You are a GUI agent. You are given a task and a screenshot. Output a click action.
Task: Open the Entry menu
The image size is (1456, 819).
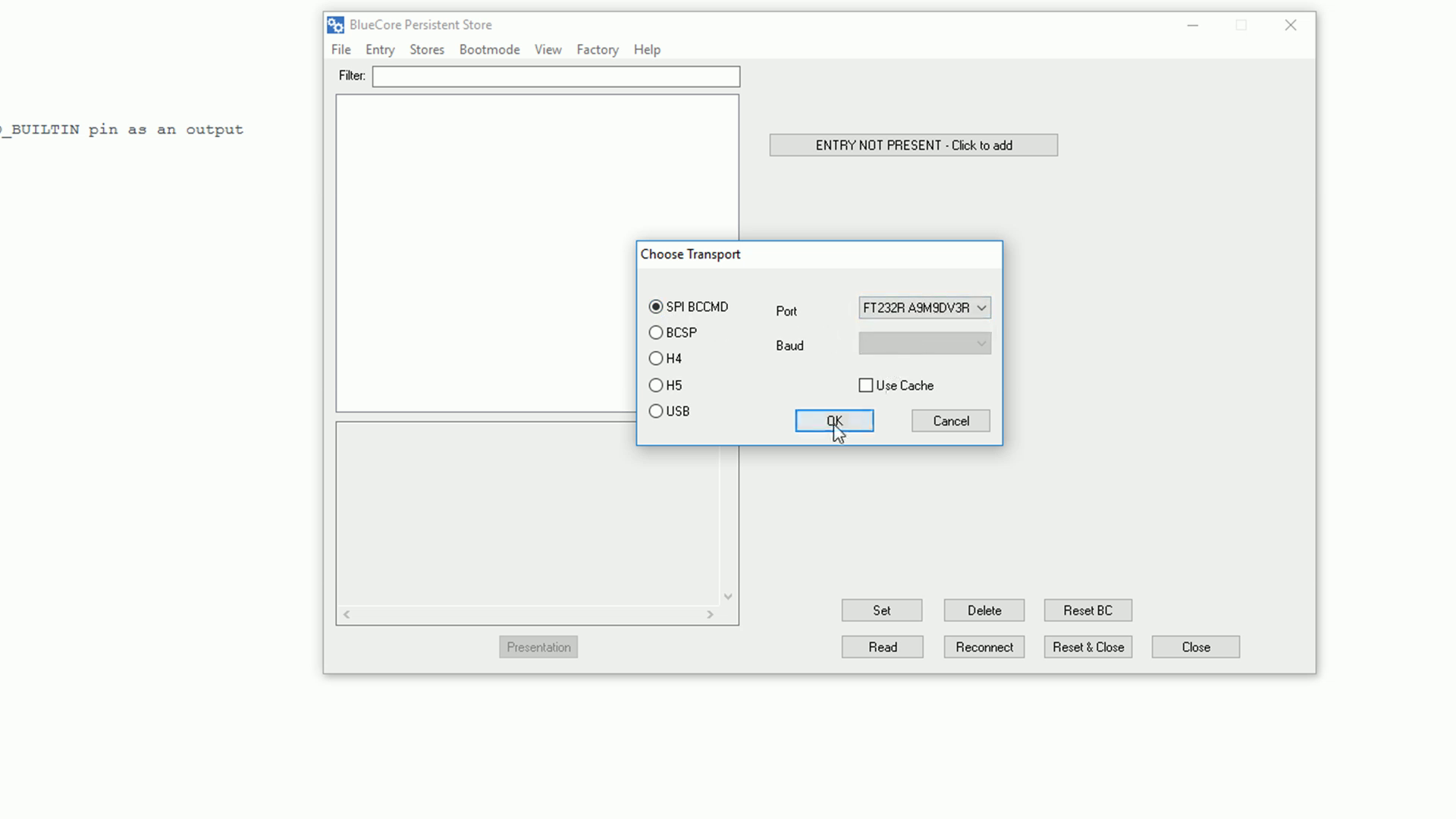coord(380,49)
